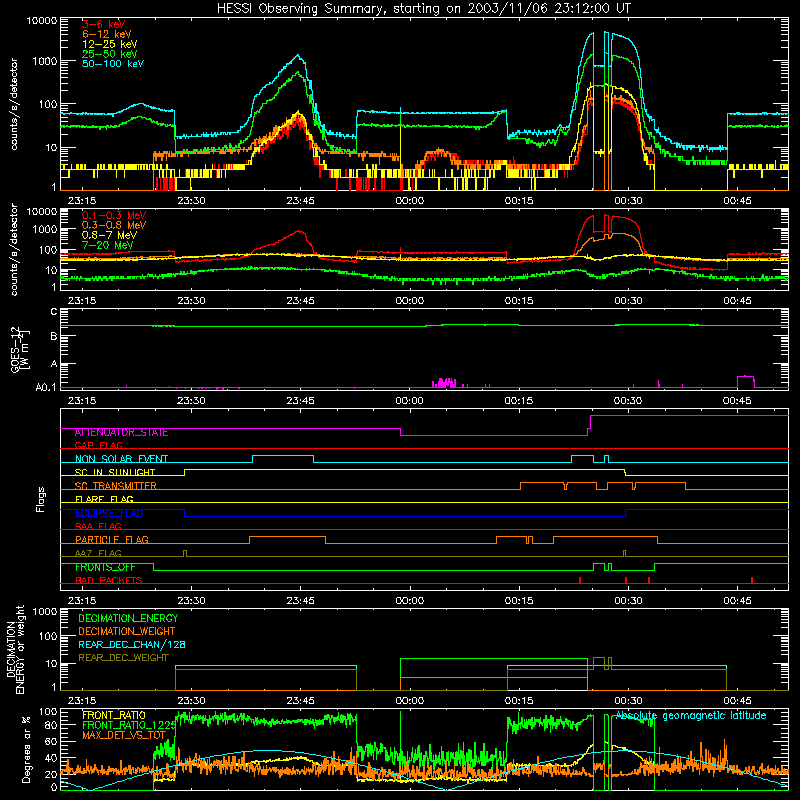Select the 0.3-0.8 MeV legend label

coord(114,225)
